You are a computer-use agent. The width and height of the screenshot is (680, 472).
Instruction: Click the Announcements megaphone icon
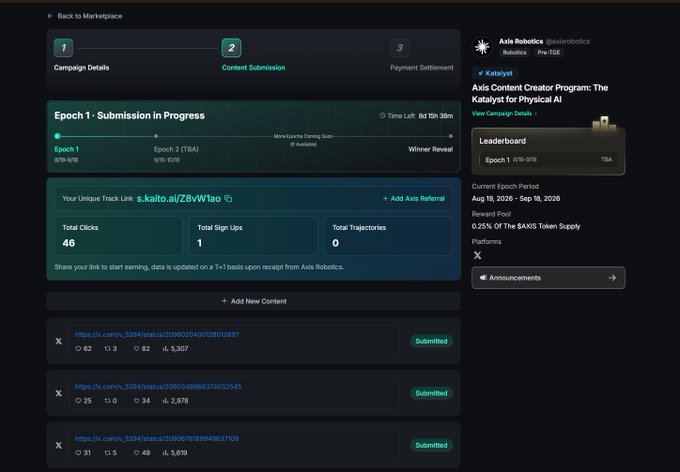(483, 278)
